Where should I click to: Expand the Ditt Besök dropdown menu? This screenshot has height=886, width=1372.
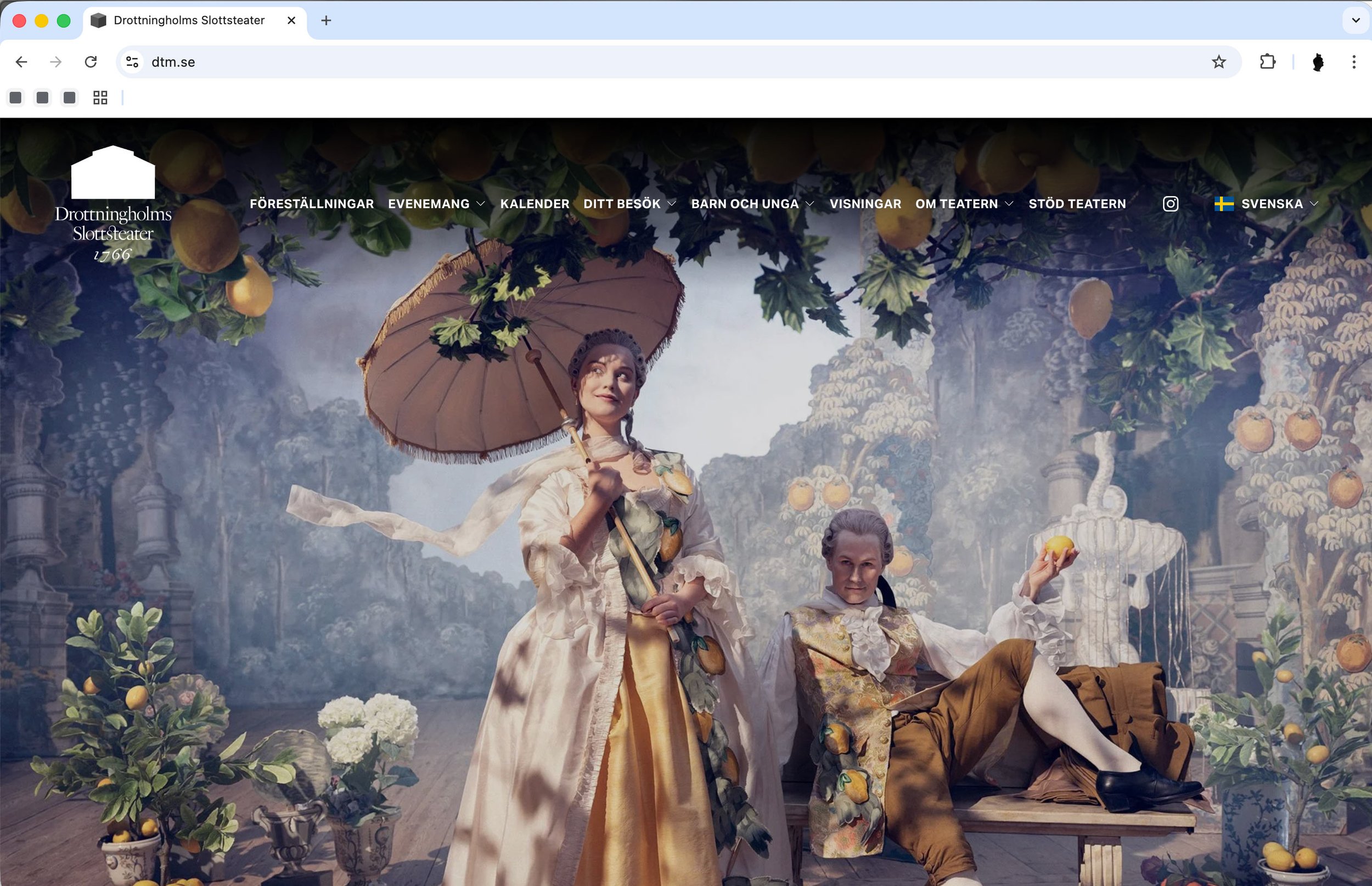(629, 204)
